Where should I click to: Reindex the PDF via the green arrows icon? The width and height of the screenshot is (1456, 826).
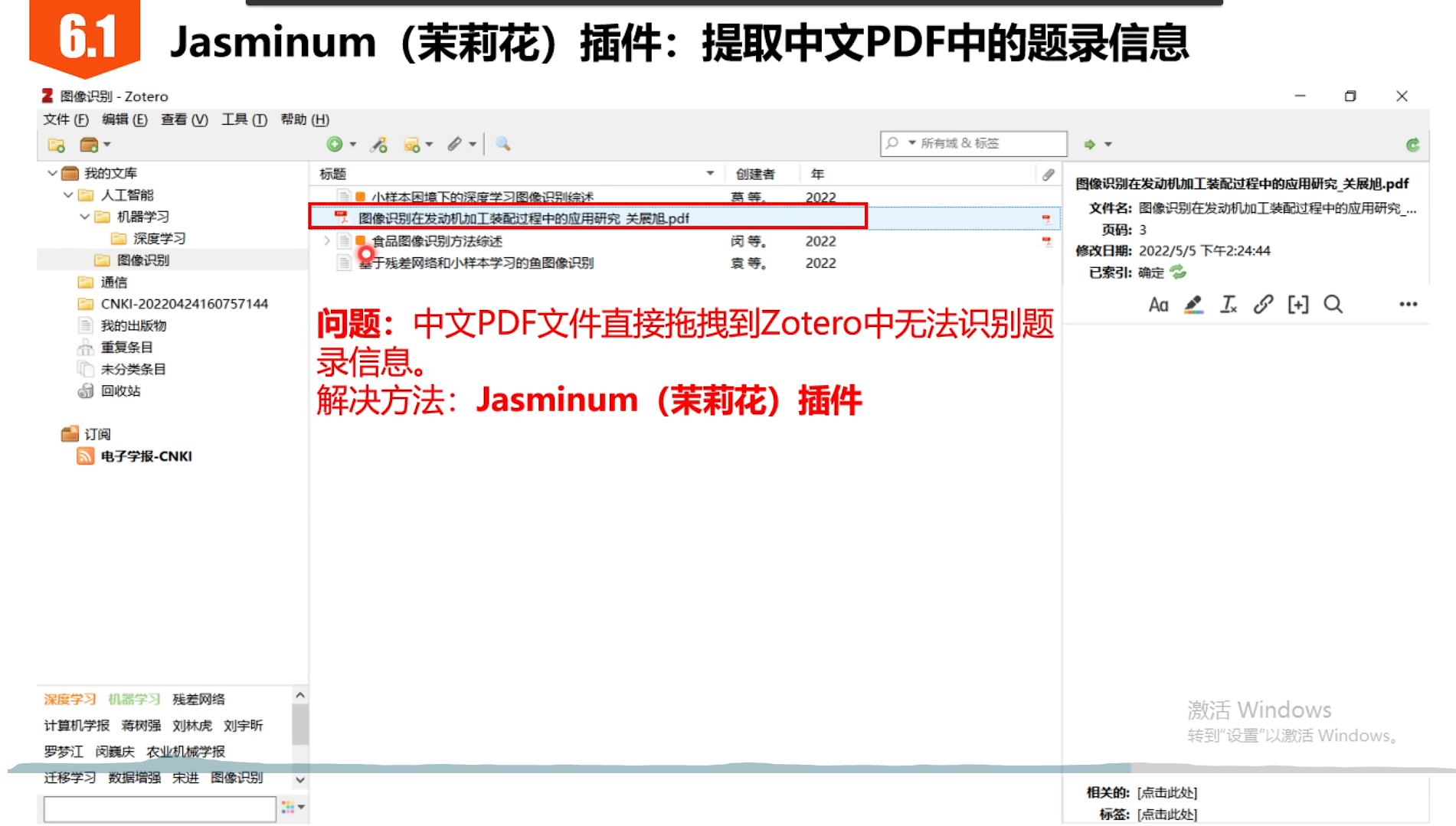click(x=1178, y=272)
